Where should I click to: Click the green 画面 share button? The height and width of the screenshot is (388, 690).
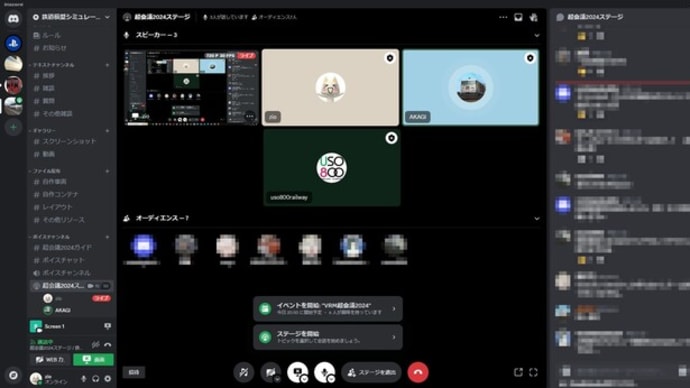point(93,359)
